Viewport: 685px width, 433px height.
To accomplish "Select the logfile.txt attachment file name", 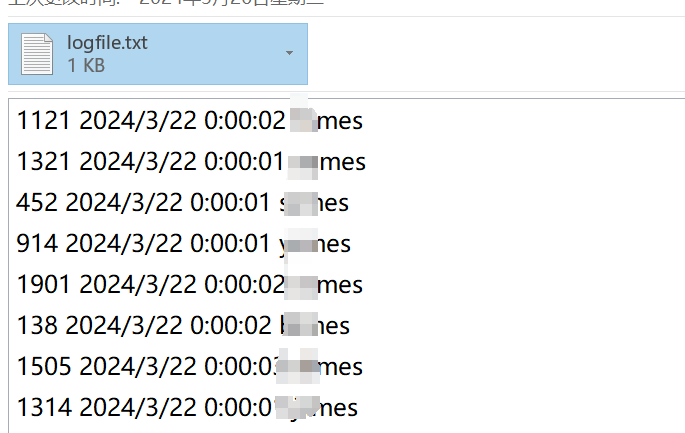I will (x=108, y=42).
